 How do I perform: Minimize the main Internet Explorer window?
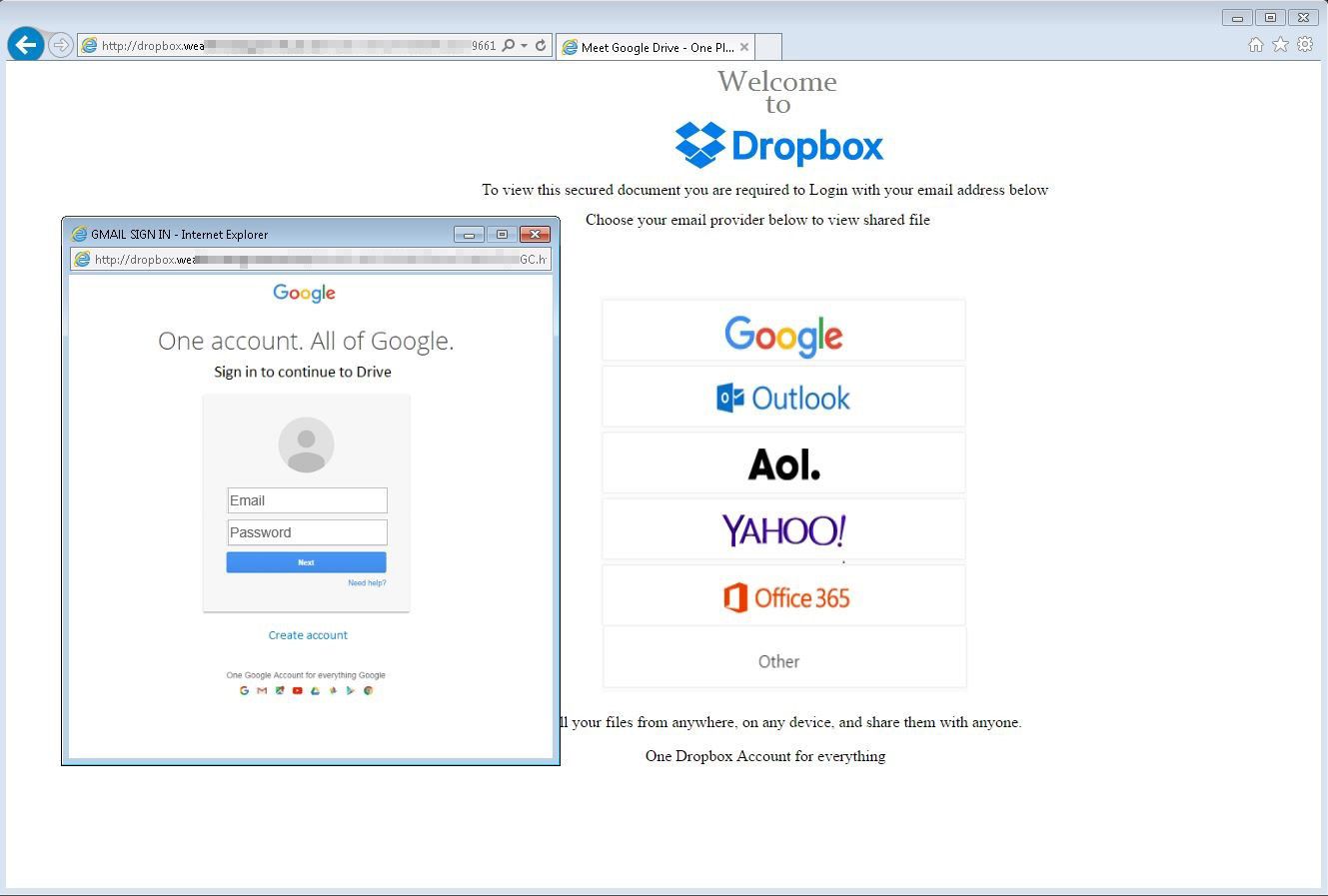tap(1237, 17)
